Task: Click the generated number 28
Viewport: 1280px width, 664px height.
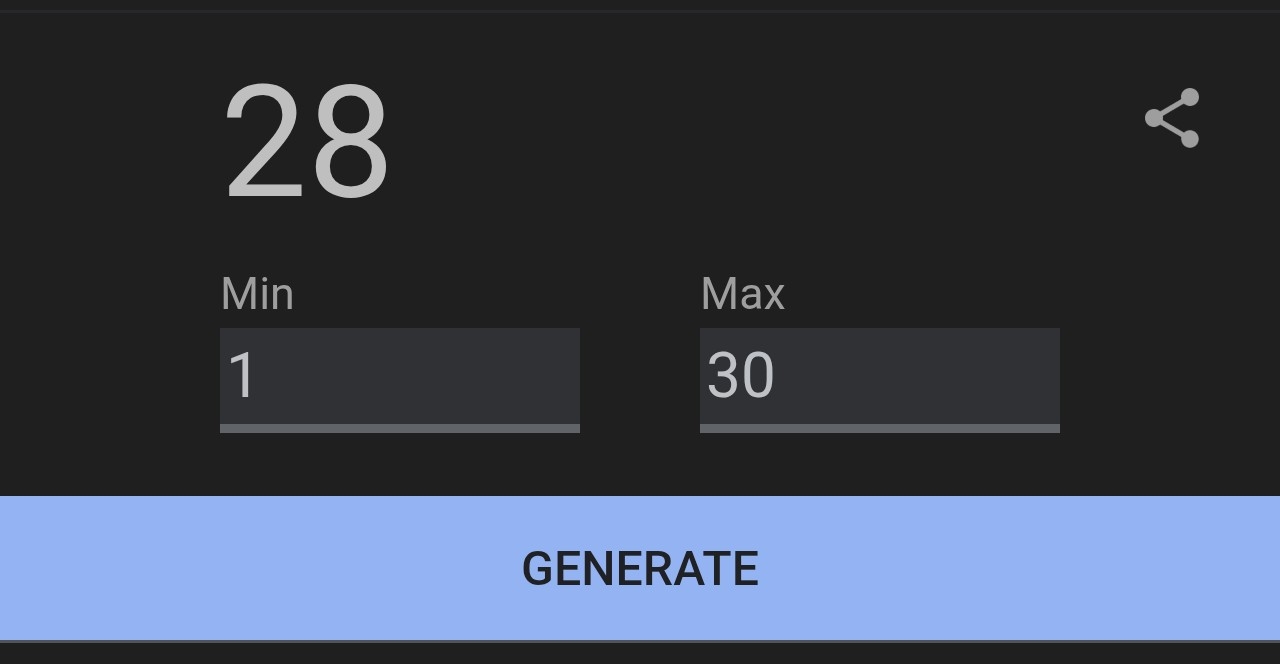Action: click(x=306, y=141)
